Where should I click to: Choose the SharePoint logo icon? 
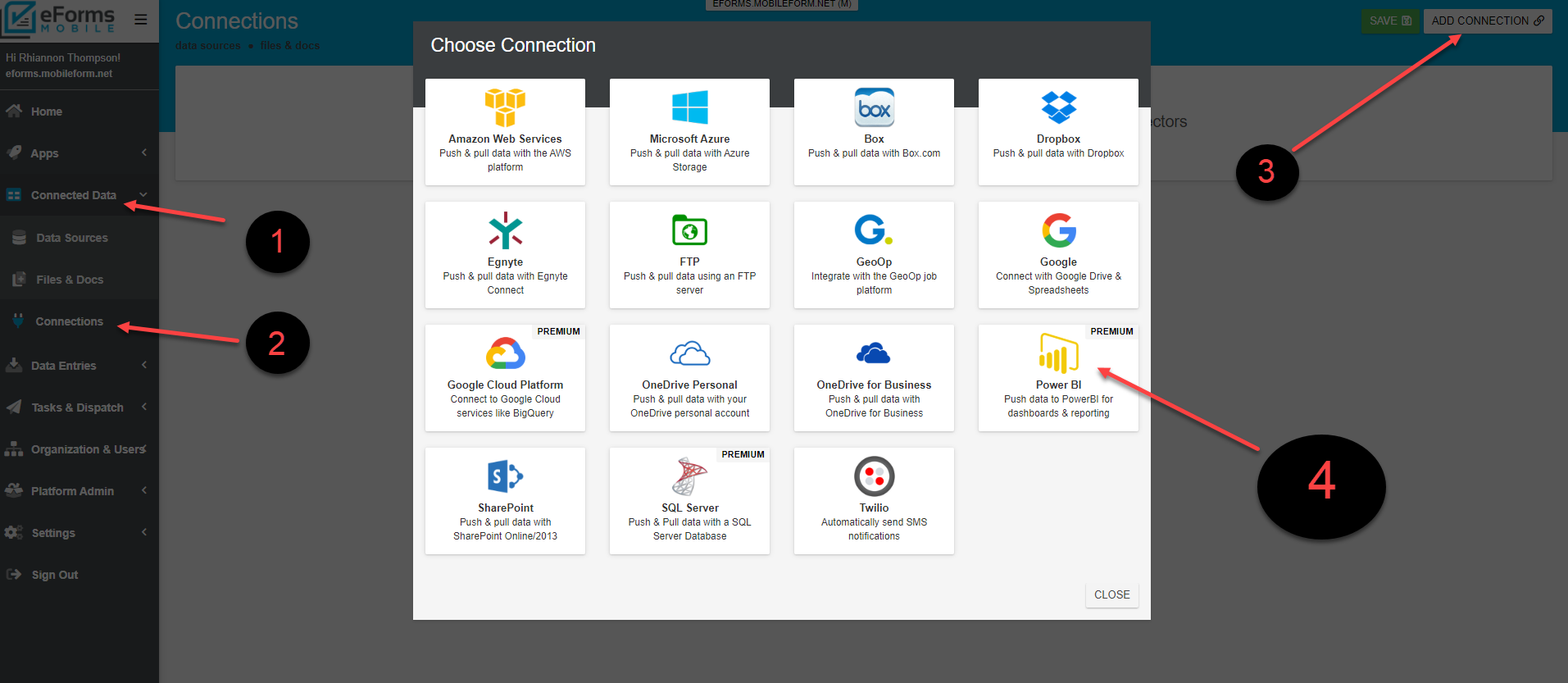click(x=505, y=476)
